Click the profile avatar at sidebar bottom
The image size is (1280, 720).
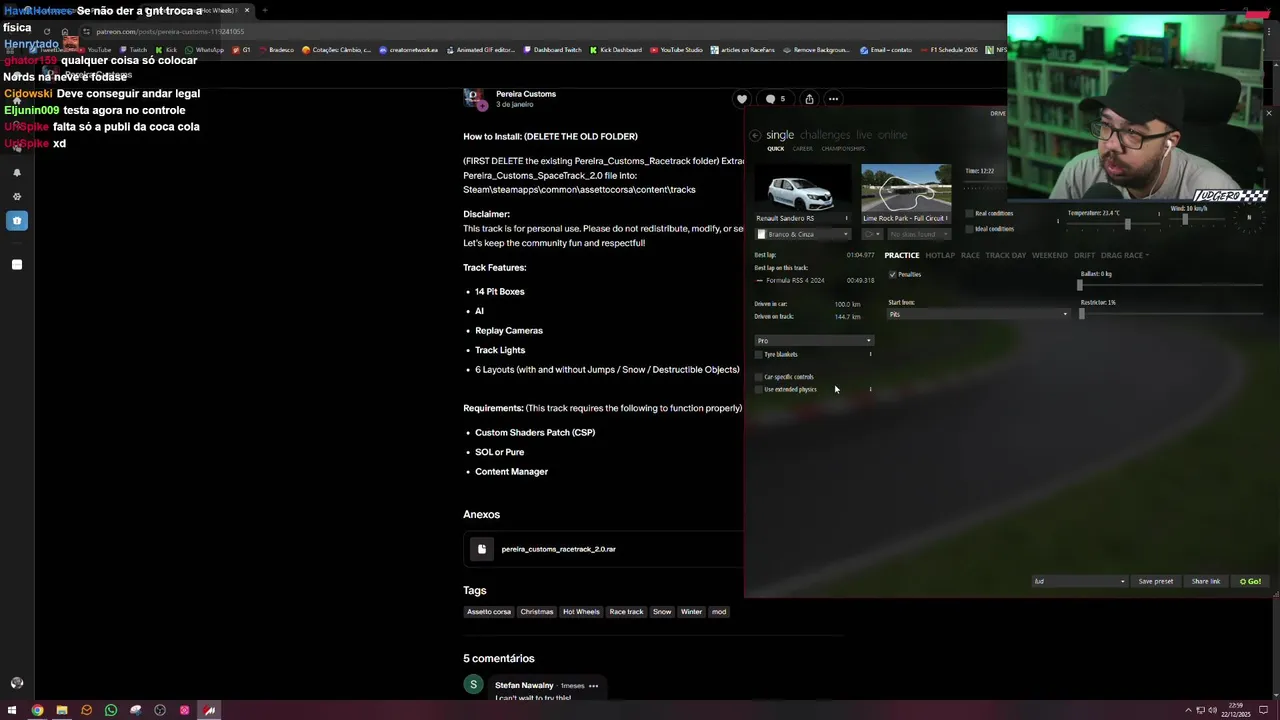click(17, 683)
